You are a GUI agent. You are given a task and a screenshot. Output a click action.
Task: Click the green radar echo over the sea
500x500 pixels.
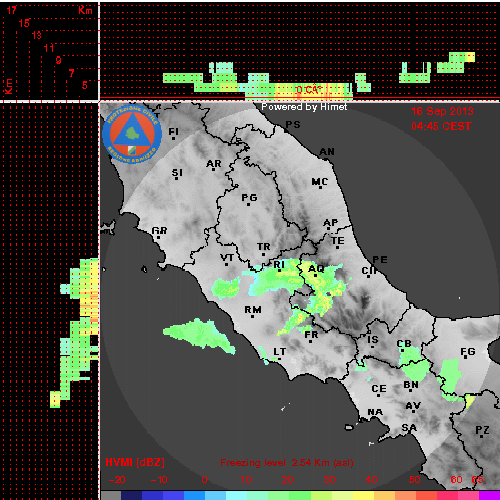point(200,336)
